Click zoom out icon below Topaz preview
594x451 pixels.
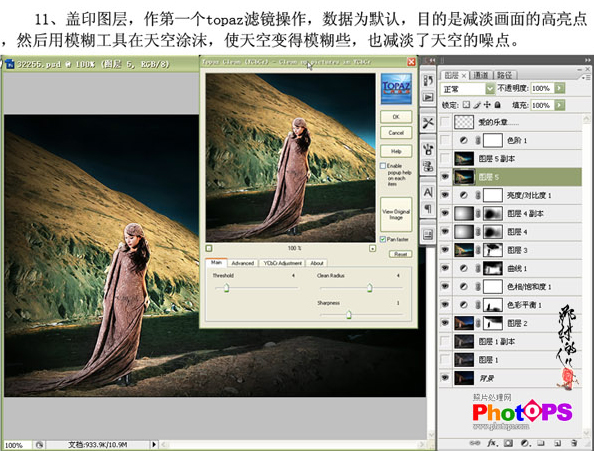(x=209, y=248)
